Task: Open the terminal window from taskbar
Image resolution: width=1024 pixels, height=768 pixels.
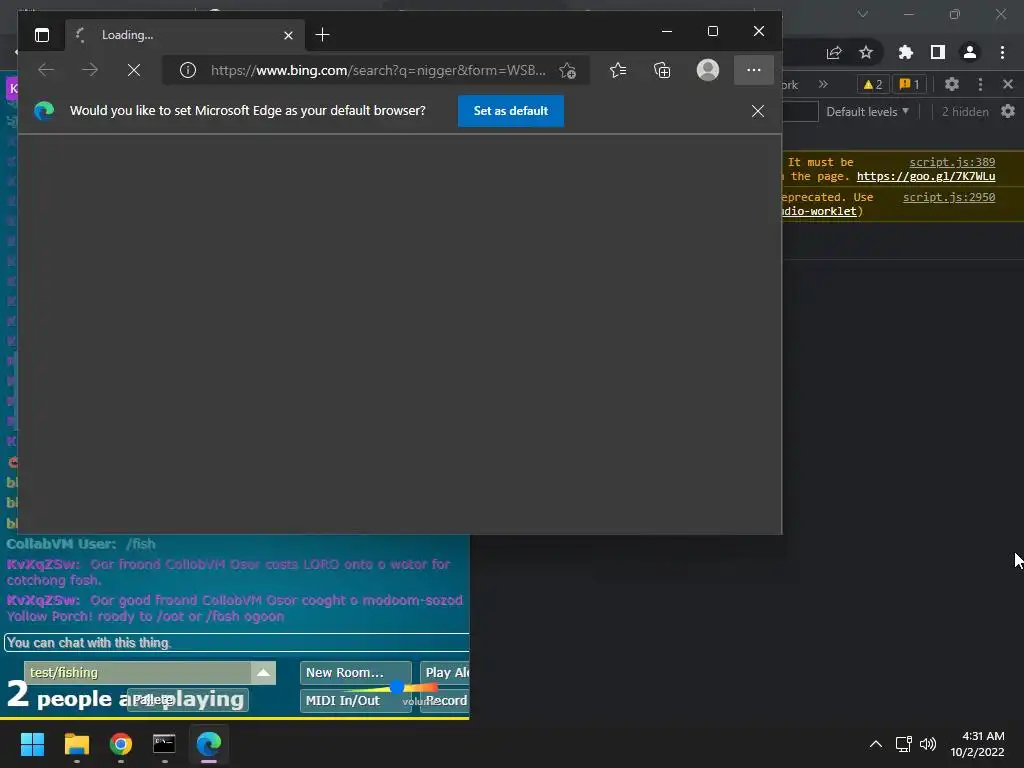Action: click(164, 744)
